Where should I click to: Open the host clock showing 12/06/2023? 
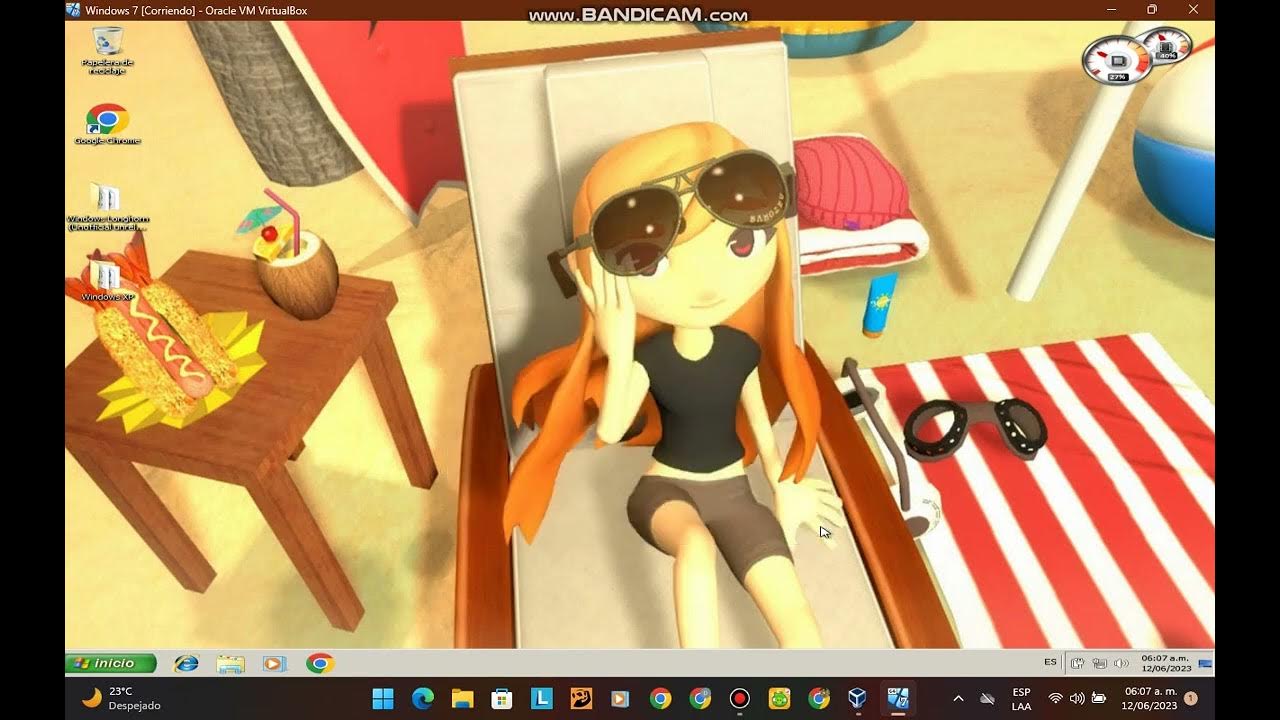coord(1150,698)
